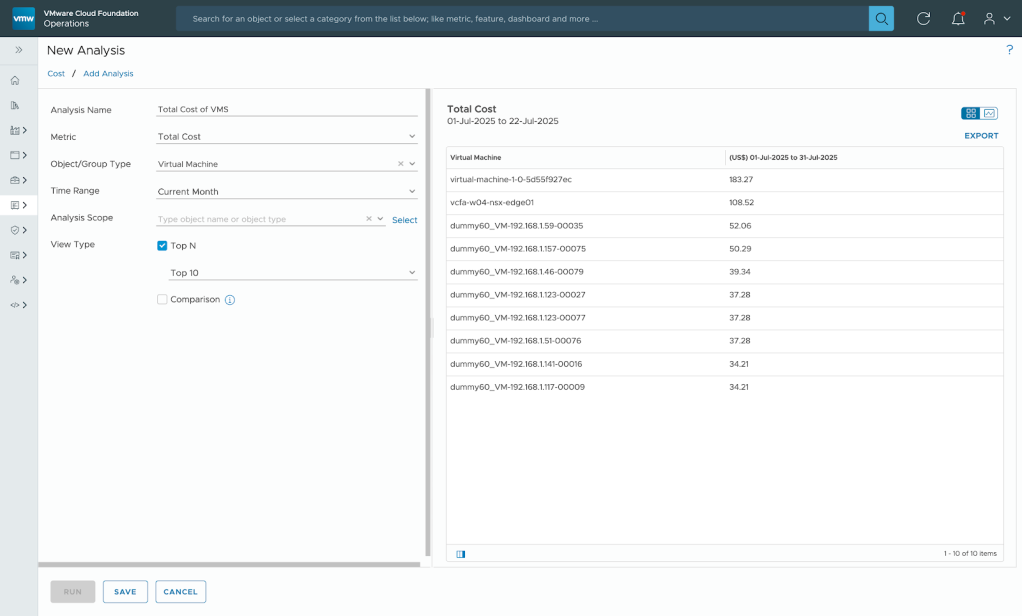1022x616 pixels.
Task: Expand the shield sidebar item chevron
Action: (25, 230)
